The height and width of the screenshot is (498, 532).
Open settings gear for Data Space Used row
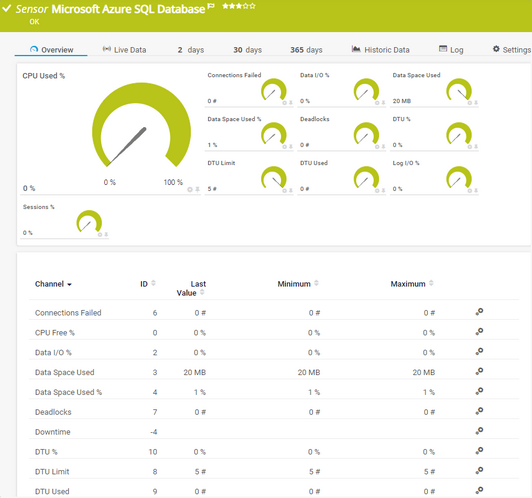coord(479,371)
